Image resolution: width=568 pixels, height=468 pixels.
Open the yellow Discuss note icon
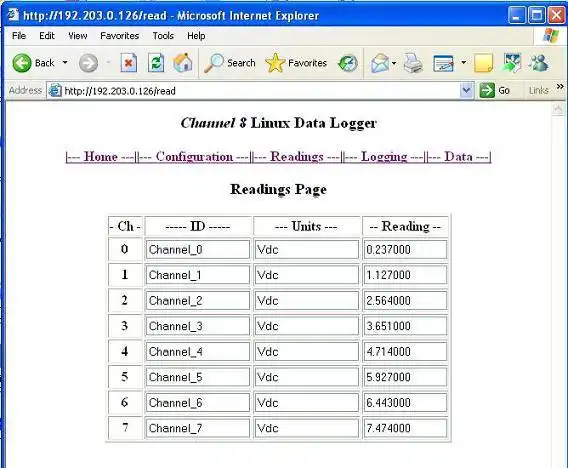pyautogui.click(x=484, y=63)
